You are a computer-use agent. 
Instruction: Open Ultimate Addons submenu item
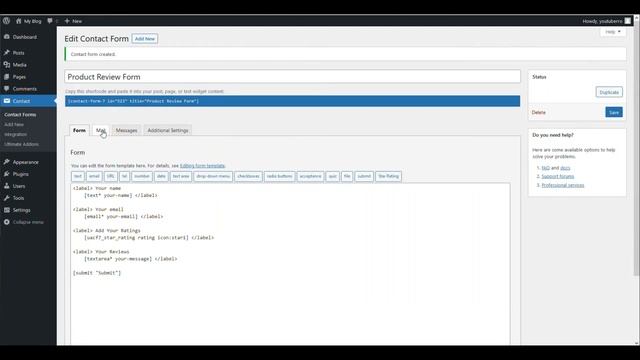coord(22,144)
